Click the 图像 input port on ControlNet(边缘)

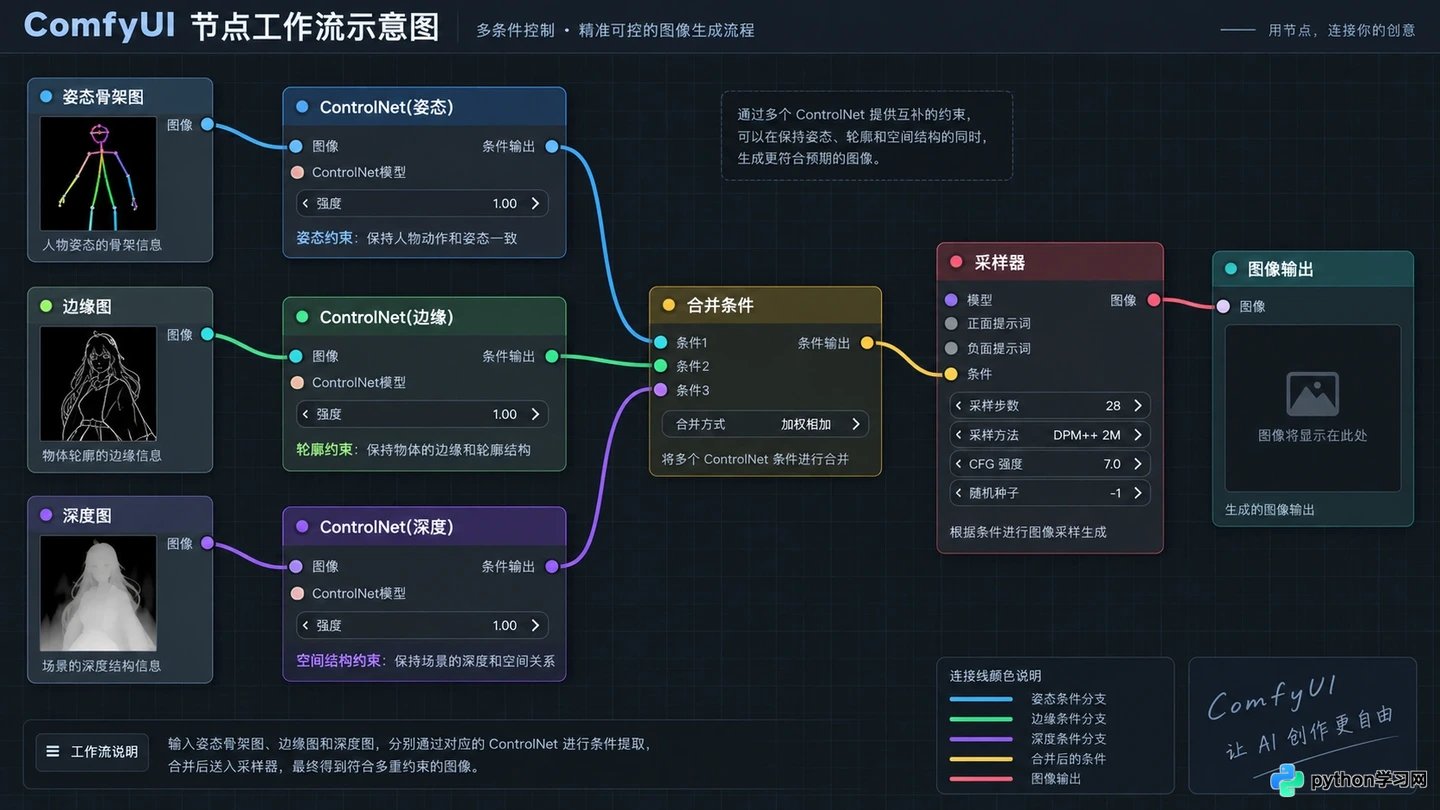coord(296,356)
